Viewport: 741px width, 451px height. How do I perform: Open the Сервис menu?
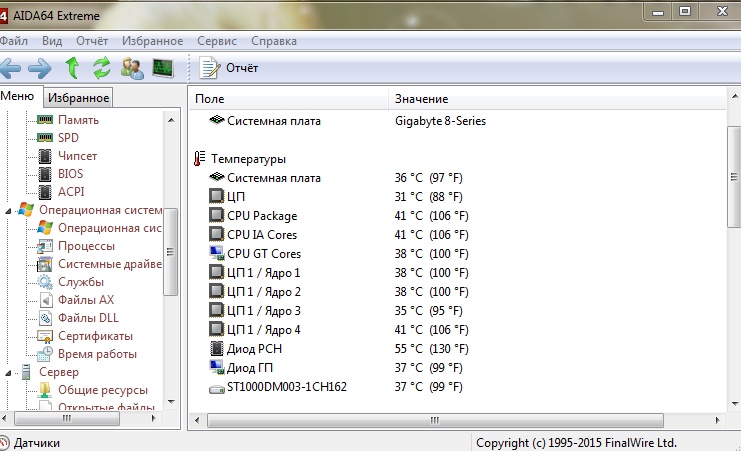217,41
